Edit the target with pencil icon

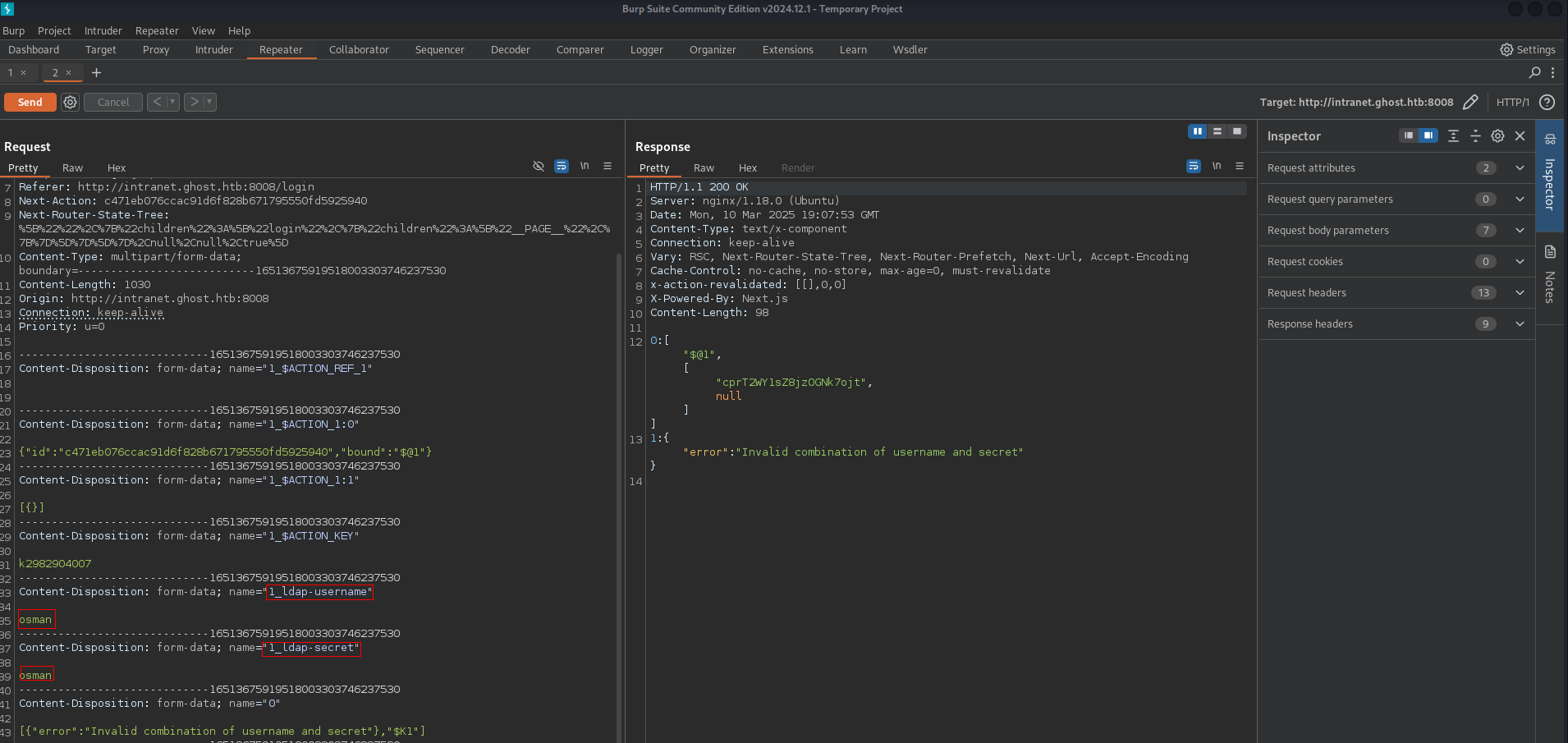point(1470,103)
